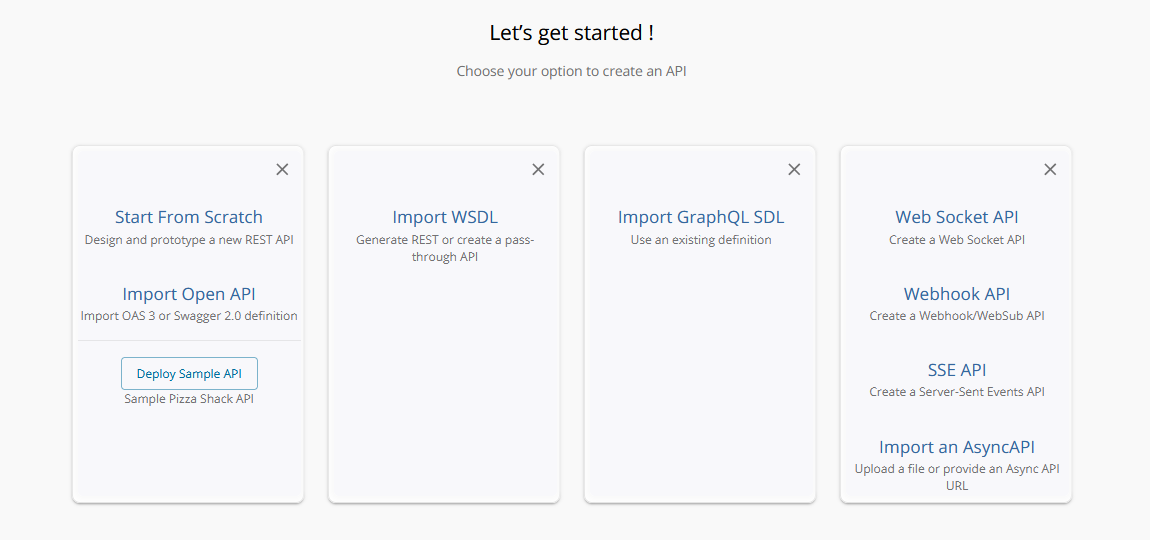
Task: Click 'Design and prototype a new REST API' text
Action: tap(189, 240)
